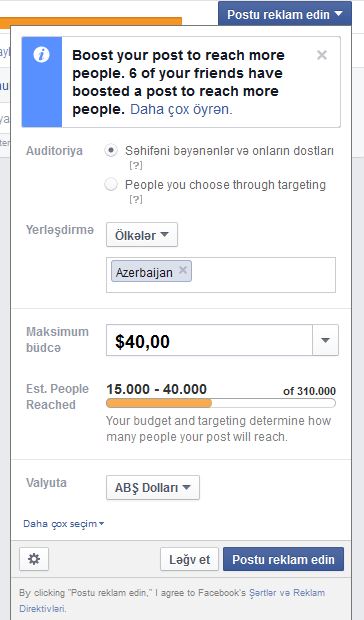Expand the maximum budget dropdown arrow
Viewport: 364px width, 620px height.
point(325,340)
